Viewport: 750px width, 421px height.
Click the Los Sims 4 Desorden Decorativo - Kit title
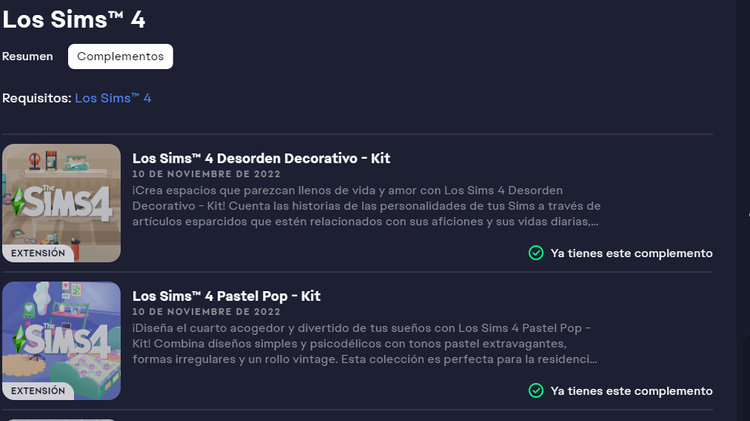[261, 158]
